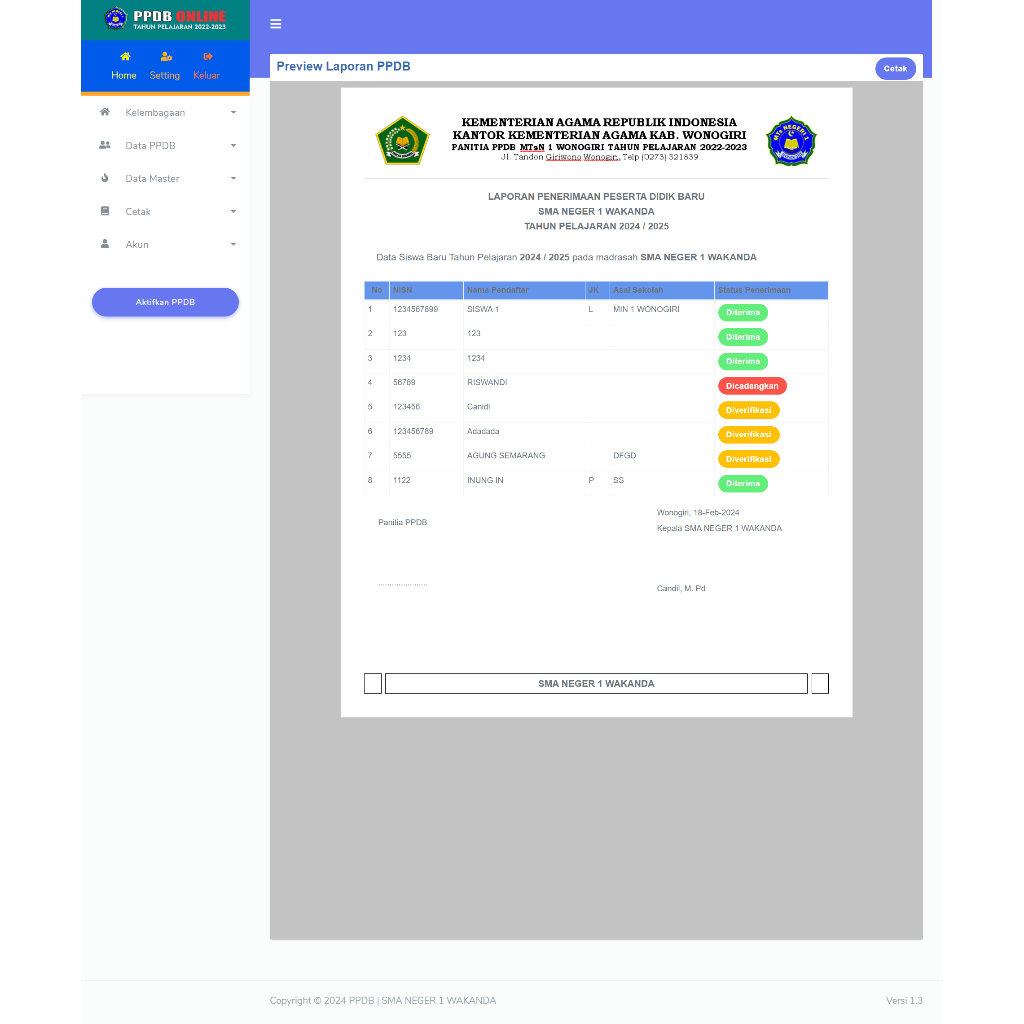Image resolution: width=1024 pixels, height=1024 pixels.
Task: Click the Copyright 2024 PPDB footer text
Action: (383, 1000)
